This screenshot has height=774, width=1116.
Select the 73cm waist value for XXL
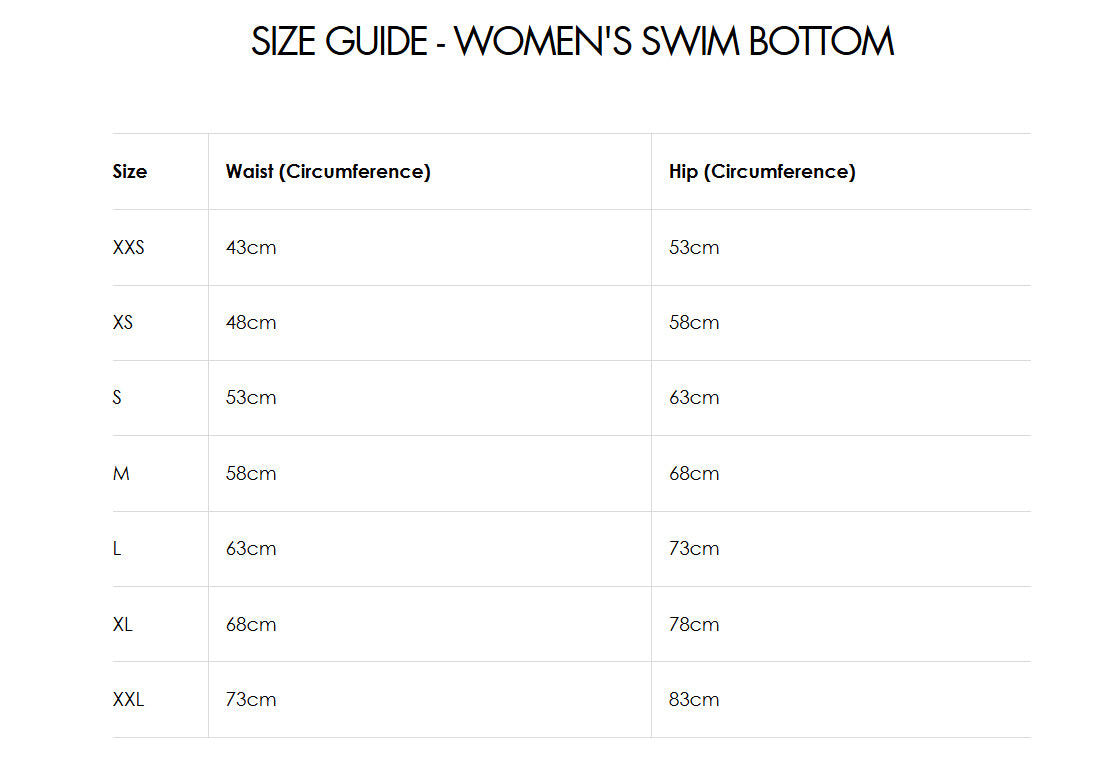pyautogui.click(x=251, y=700)
